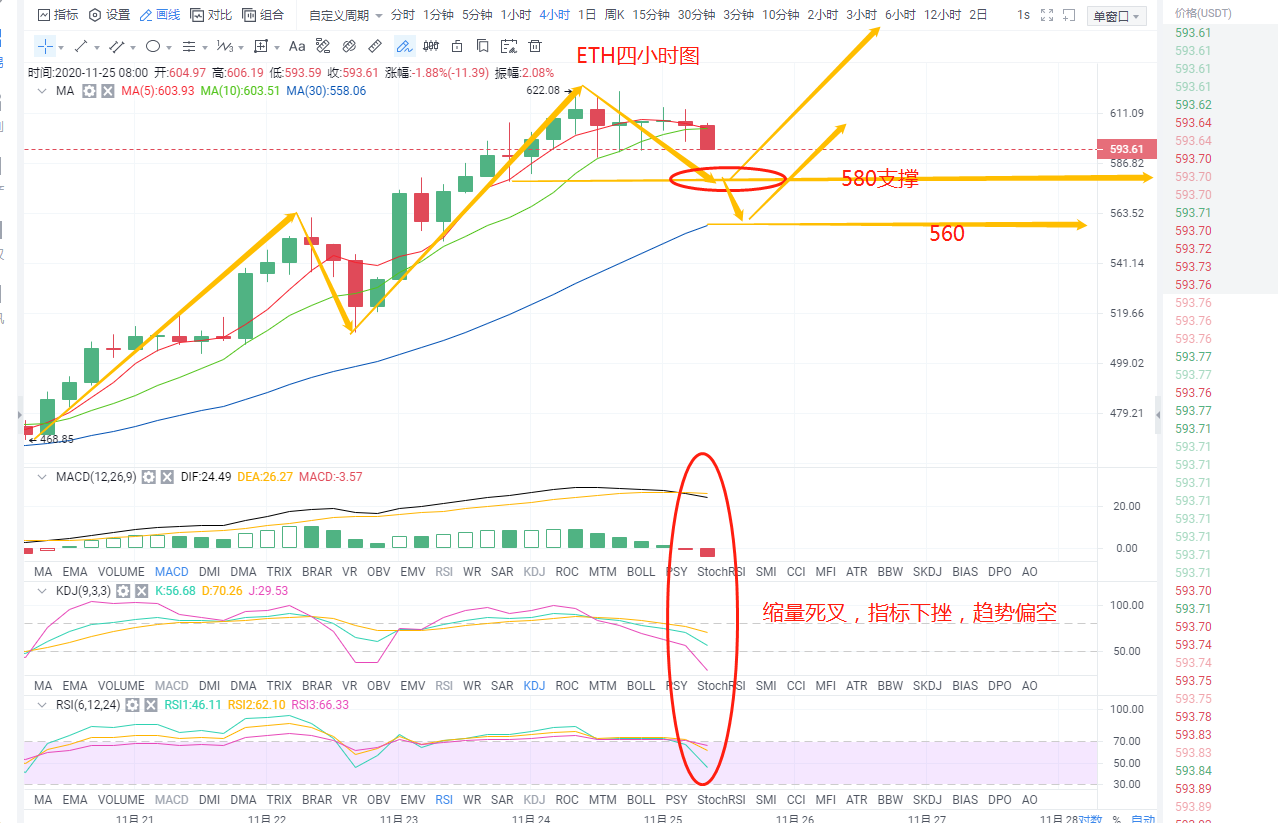The width and height of the screenshot is (1278, 823).
Task: Click the highlighted continuous draw pencil icon
Action: point(404,46)
